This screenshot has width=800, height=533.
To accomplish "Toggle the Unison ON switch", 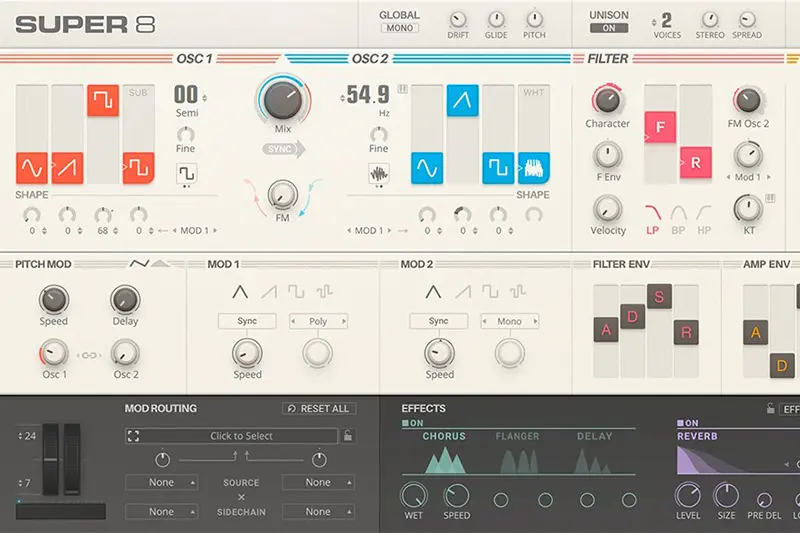I will (x=609, y=28).
